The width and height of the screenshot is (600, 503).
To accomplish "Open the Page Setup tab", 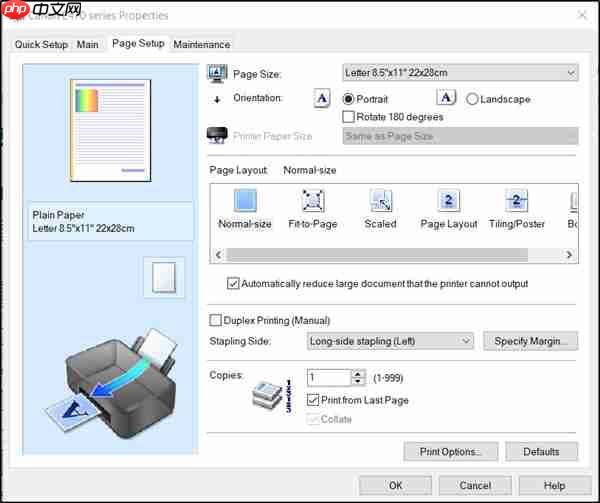I will (x=138, y=43).
